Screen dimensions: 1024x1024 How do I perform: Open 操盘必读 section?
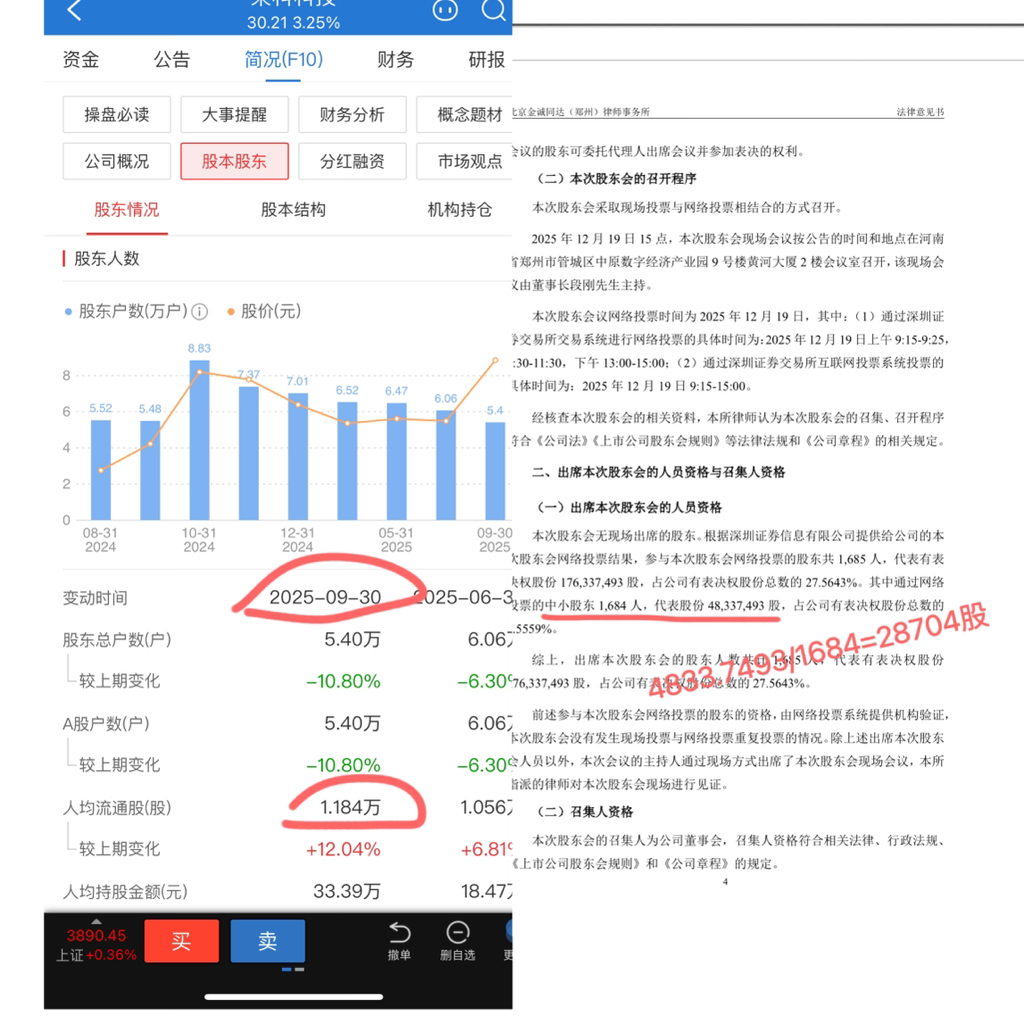(x=117, y=114)
